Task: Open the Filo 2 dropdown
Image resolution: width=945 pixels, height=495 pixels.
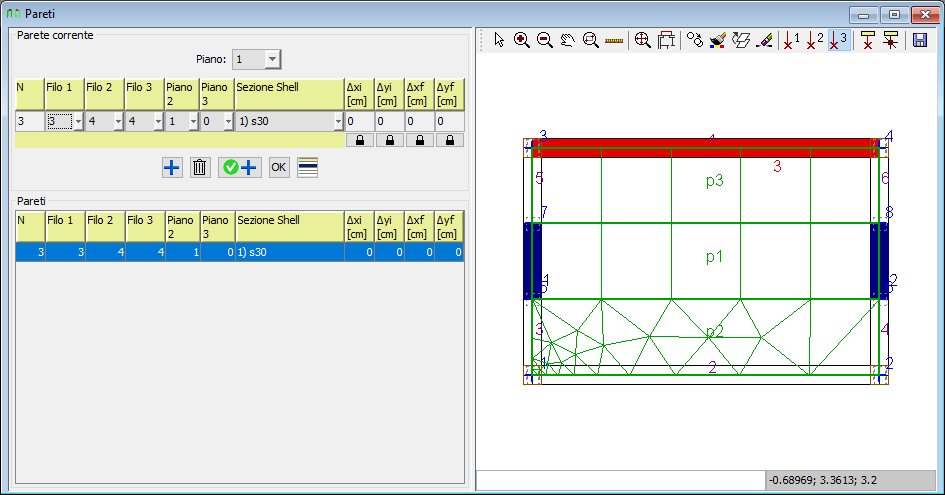Action: [118, 121]
